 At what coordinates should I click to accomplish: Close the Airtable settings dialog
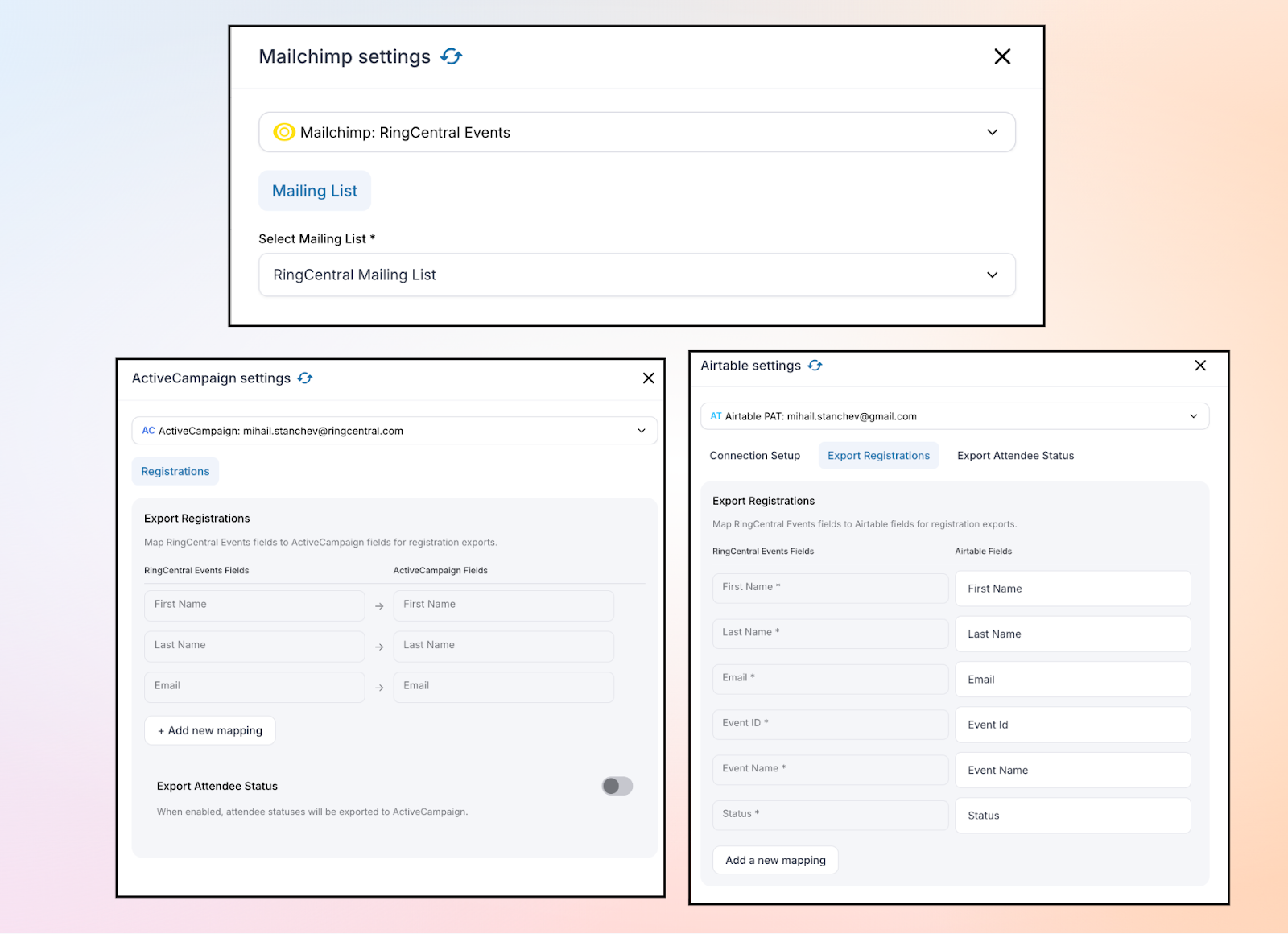1200,366
